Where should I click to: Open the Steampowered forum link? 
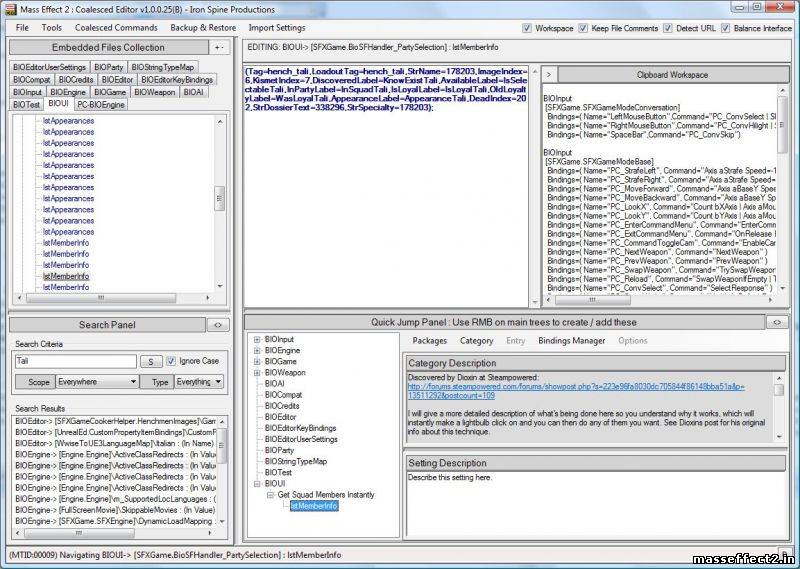(x=576, y=391)
